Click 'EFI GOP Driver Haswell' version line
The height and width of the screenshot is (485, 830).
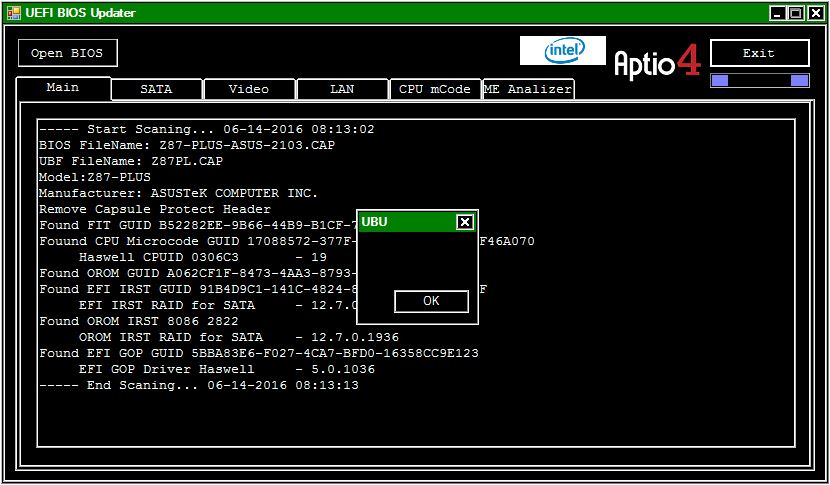pyautogui.click(x=227, y=369)
